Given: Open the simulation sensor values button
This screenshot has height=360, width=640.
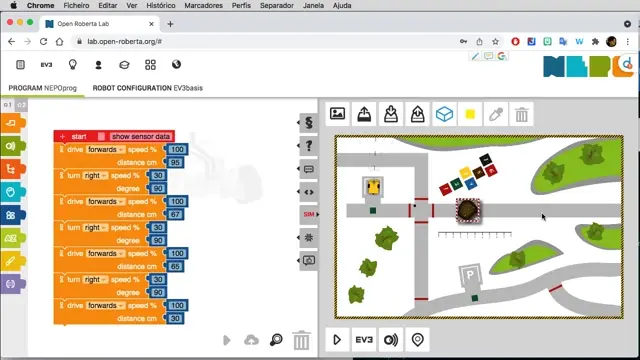Looking at the screenshot, I should tap(391, 340).
